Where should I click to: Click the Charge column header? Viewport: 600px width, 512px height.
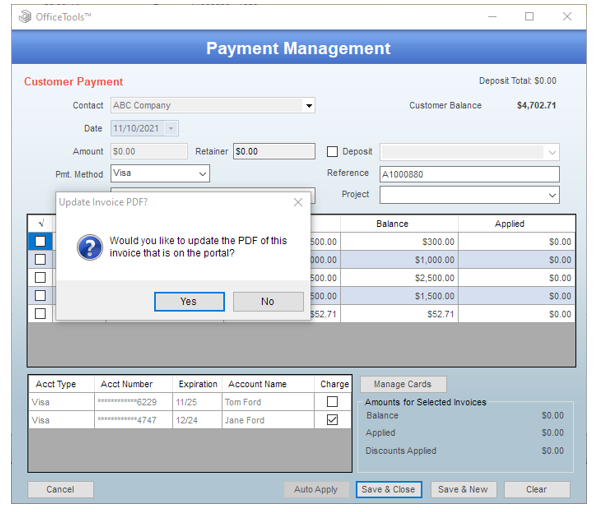[333, 384]
